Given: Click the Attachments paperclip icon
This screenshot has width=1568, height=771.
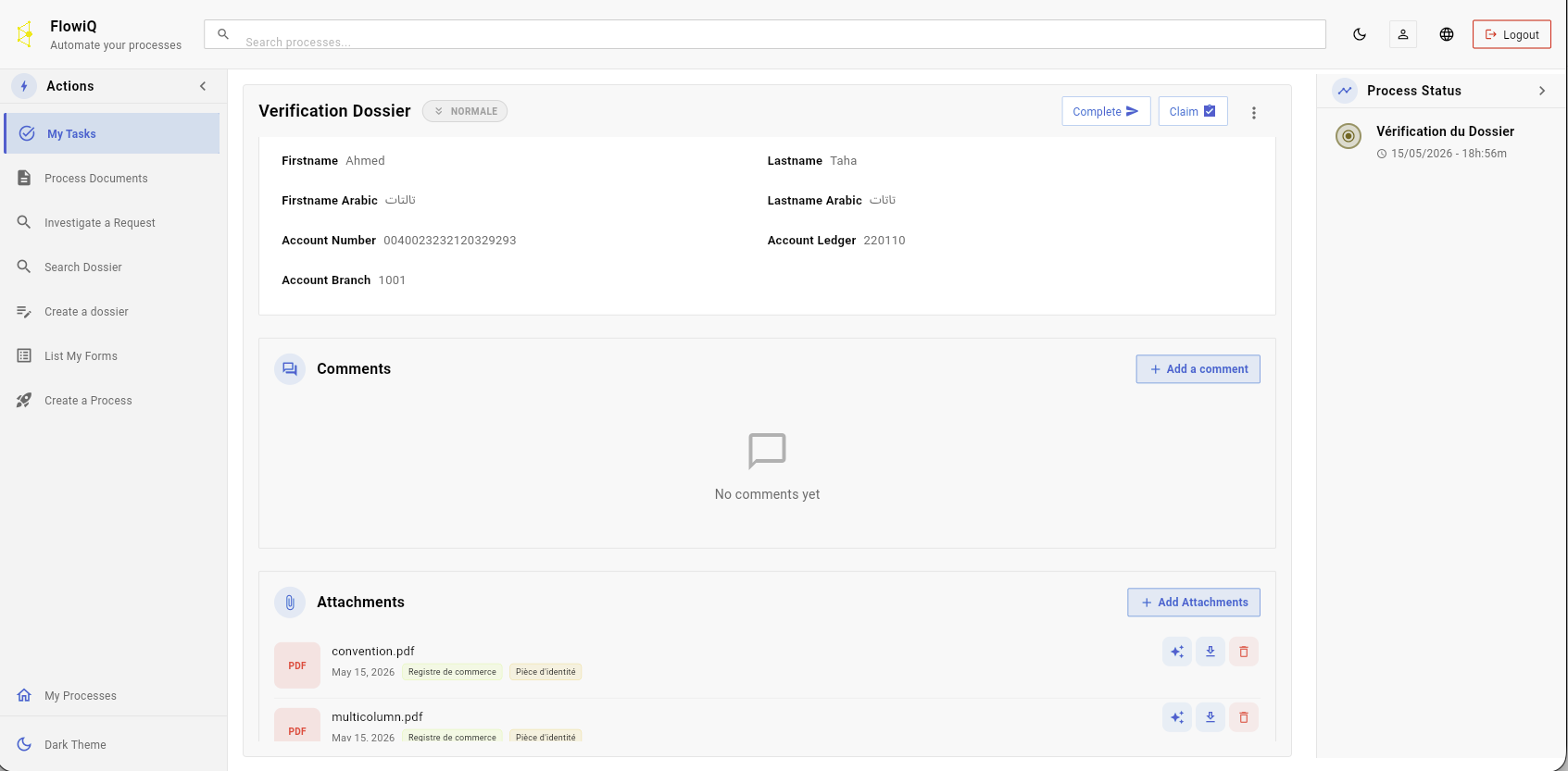Looking at the screenshot, I should [290, 603].
